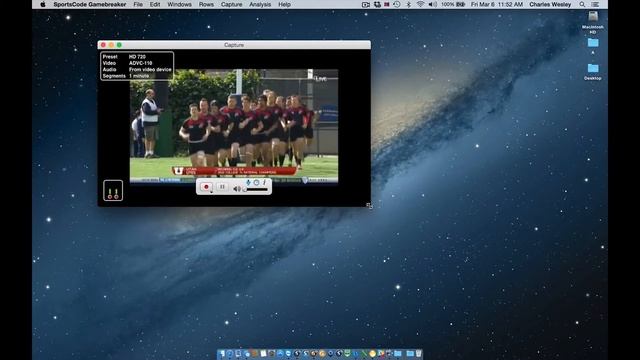This screenshot has width=640, height=360.
Task: Mute audio via the speaker icon
Action: point(236,189)
